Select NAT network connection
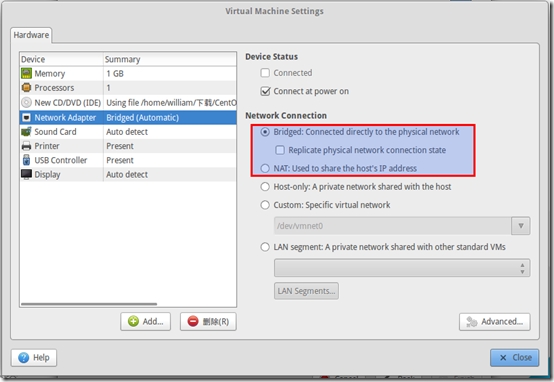 [x=265, y=168]
